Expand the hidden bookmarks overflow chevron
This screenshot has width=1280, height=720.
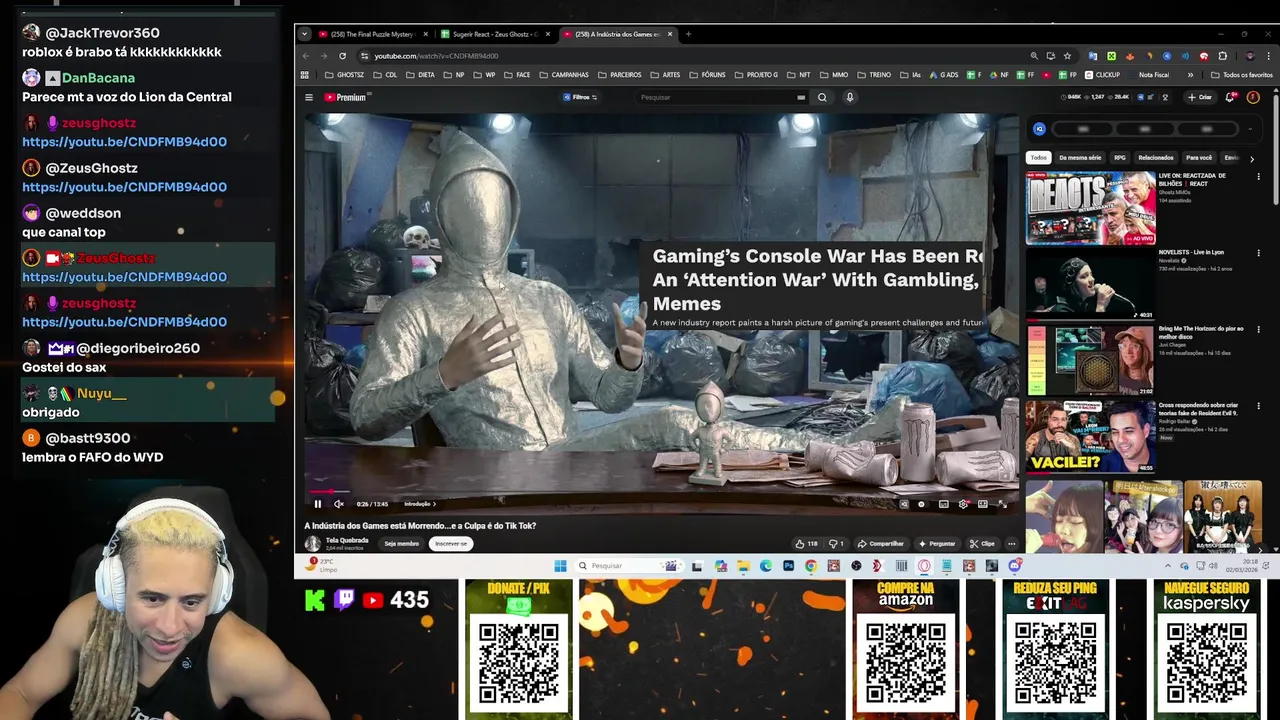1190,75
